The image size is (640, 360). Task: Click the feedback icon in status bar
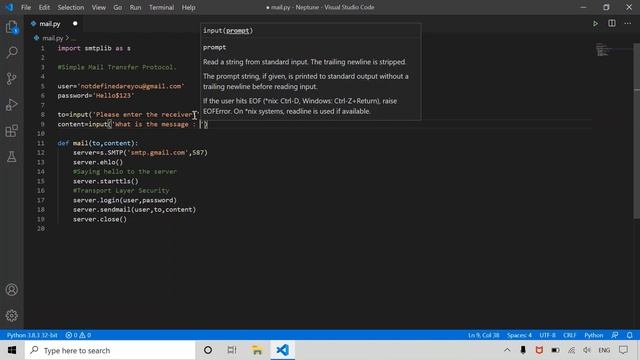(615, 335)
